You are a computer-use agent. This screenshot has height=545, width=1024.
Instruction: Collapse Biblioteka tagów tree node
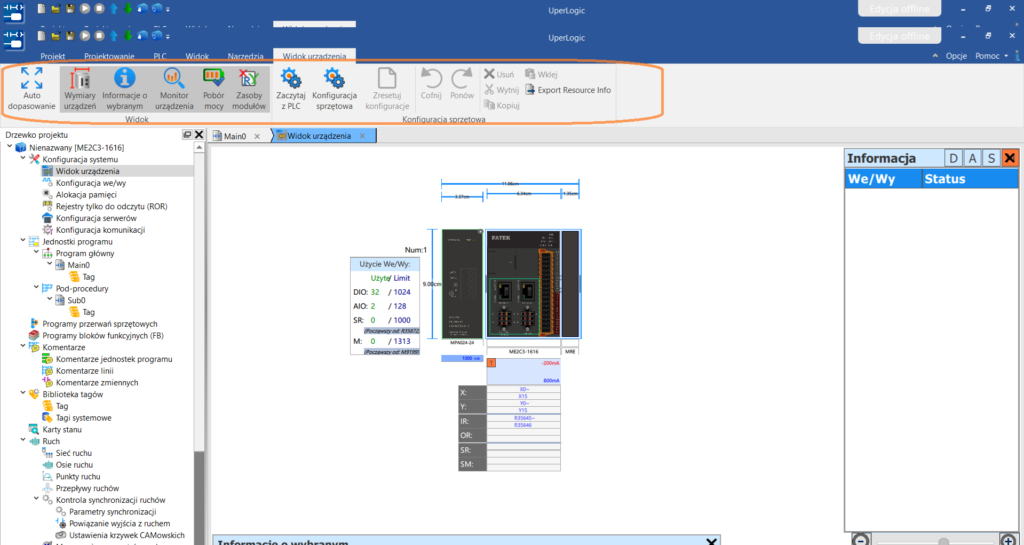coord(23,394)
